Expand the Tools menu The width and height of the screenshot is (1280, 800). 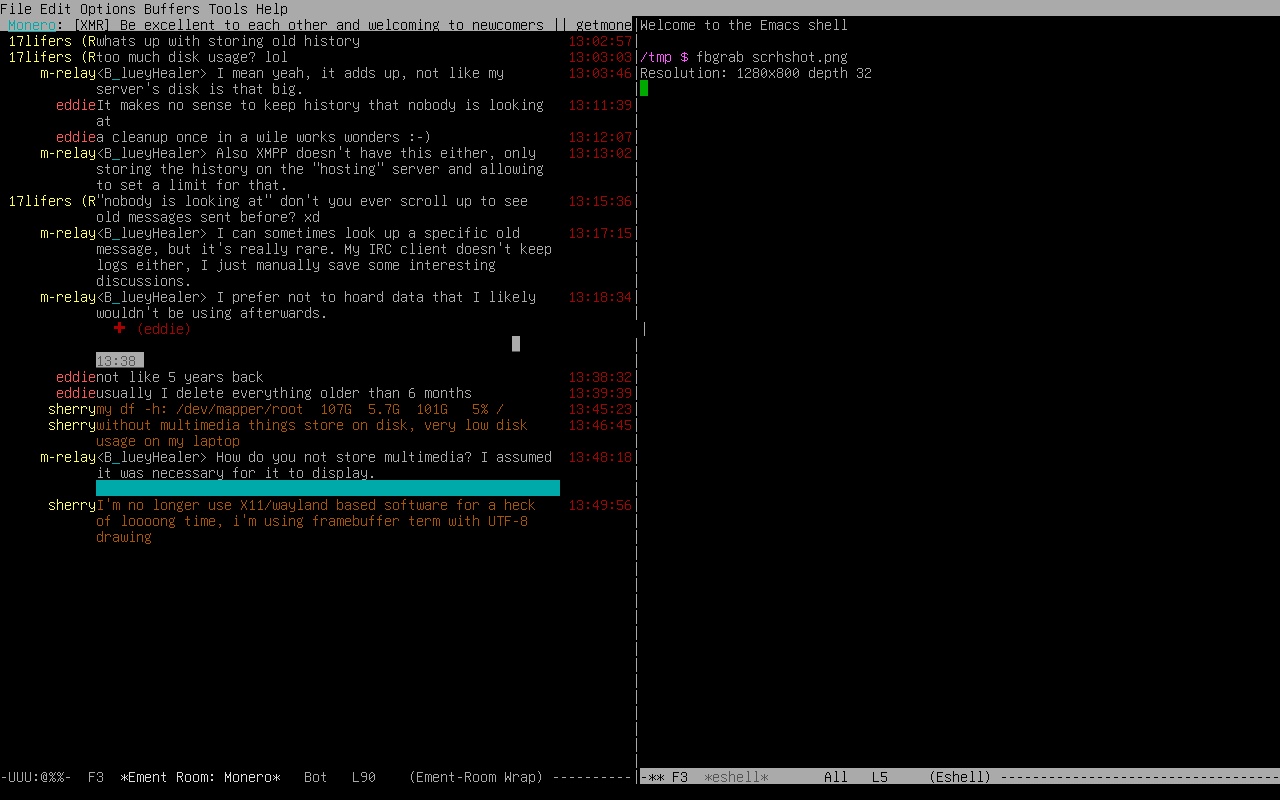point(228,9)
